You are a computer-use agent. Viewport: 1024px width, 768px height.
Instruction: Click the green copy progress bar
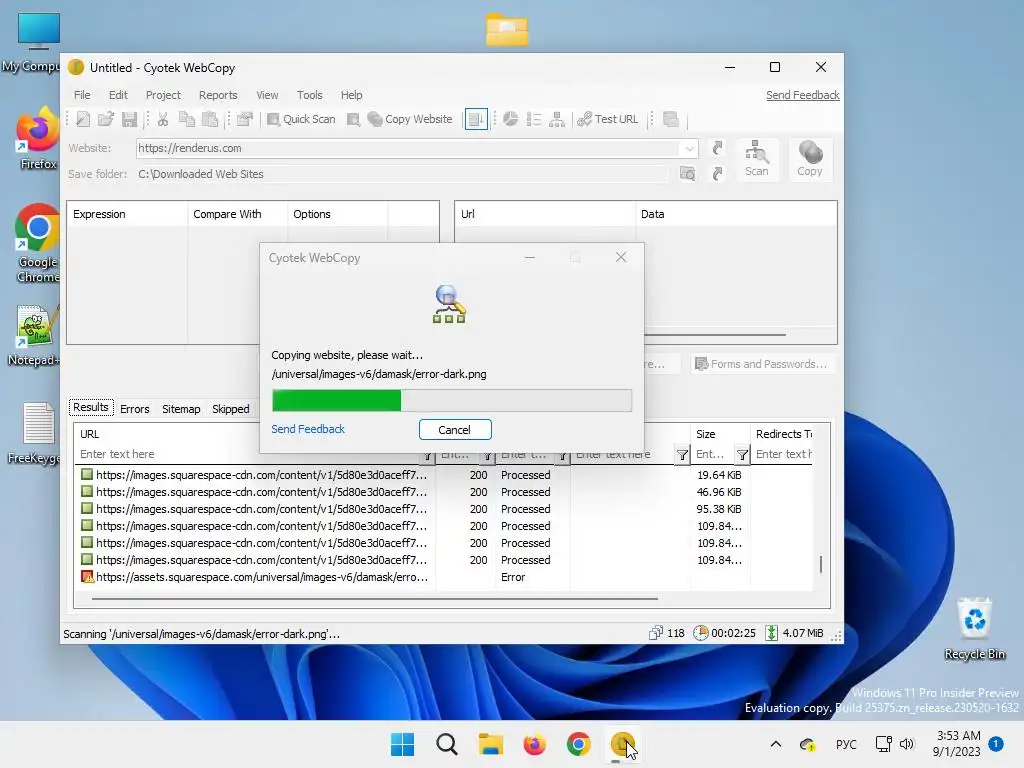[452, 400]
